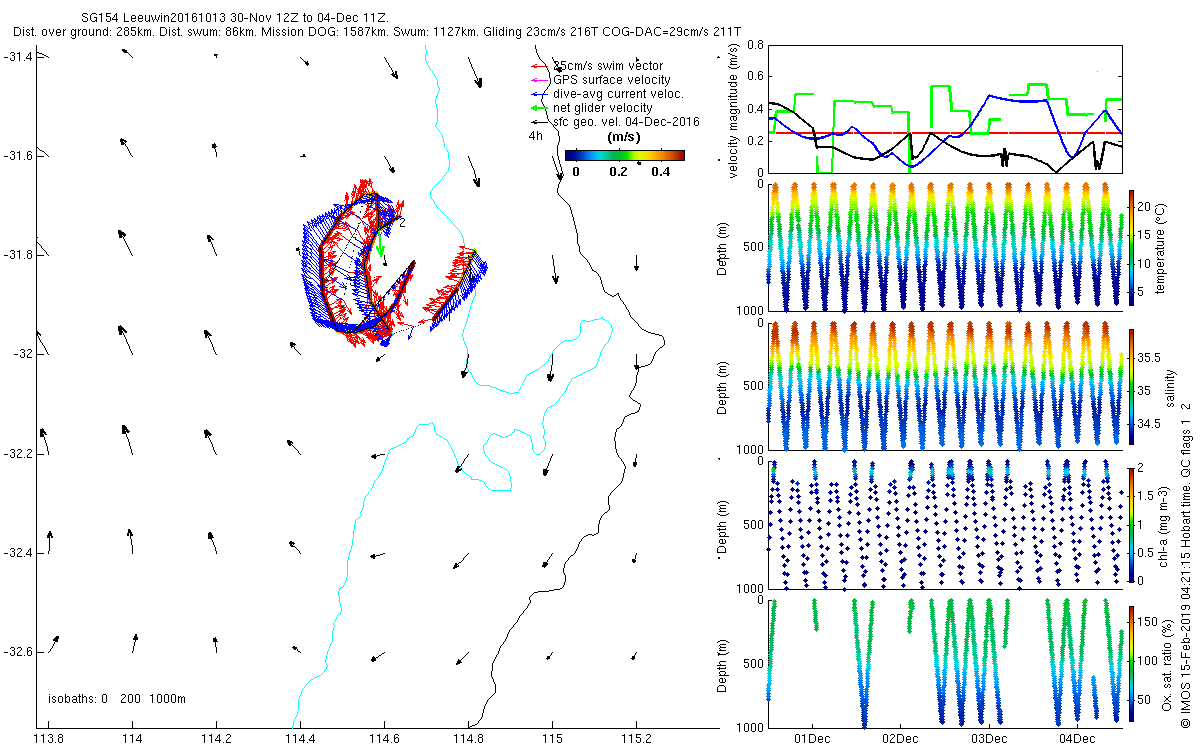Click the velocity (m/s) color bar
This screenshot has height=750, width=1200.
(x=624, y=155)
